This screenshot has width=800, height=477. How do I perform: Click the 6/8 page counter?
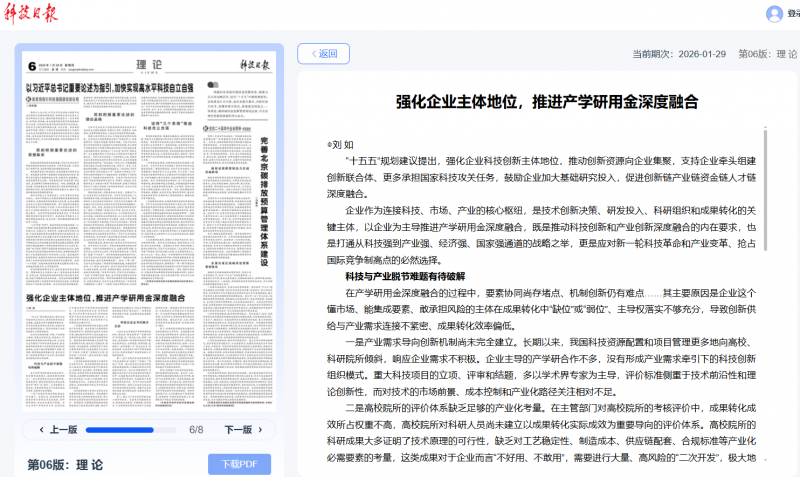(196, 430)
